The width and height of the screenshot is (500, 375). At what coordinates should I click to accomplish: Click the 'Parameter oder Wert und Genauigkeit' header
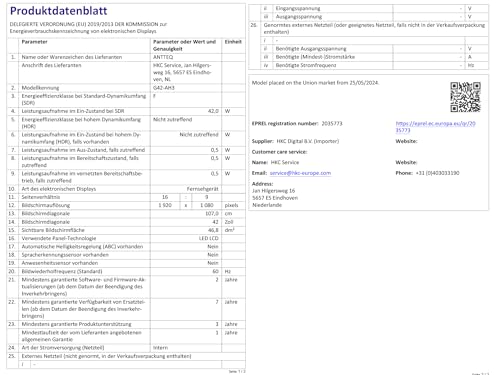(184, 45)
